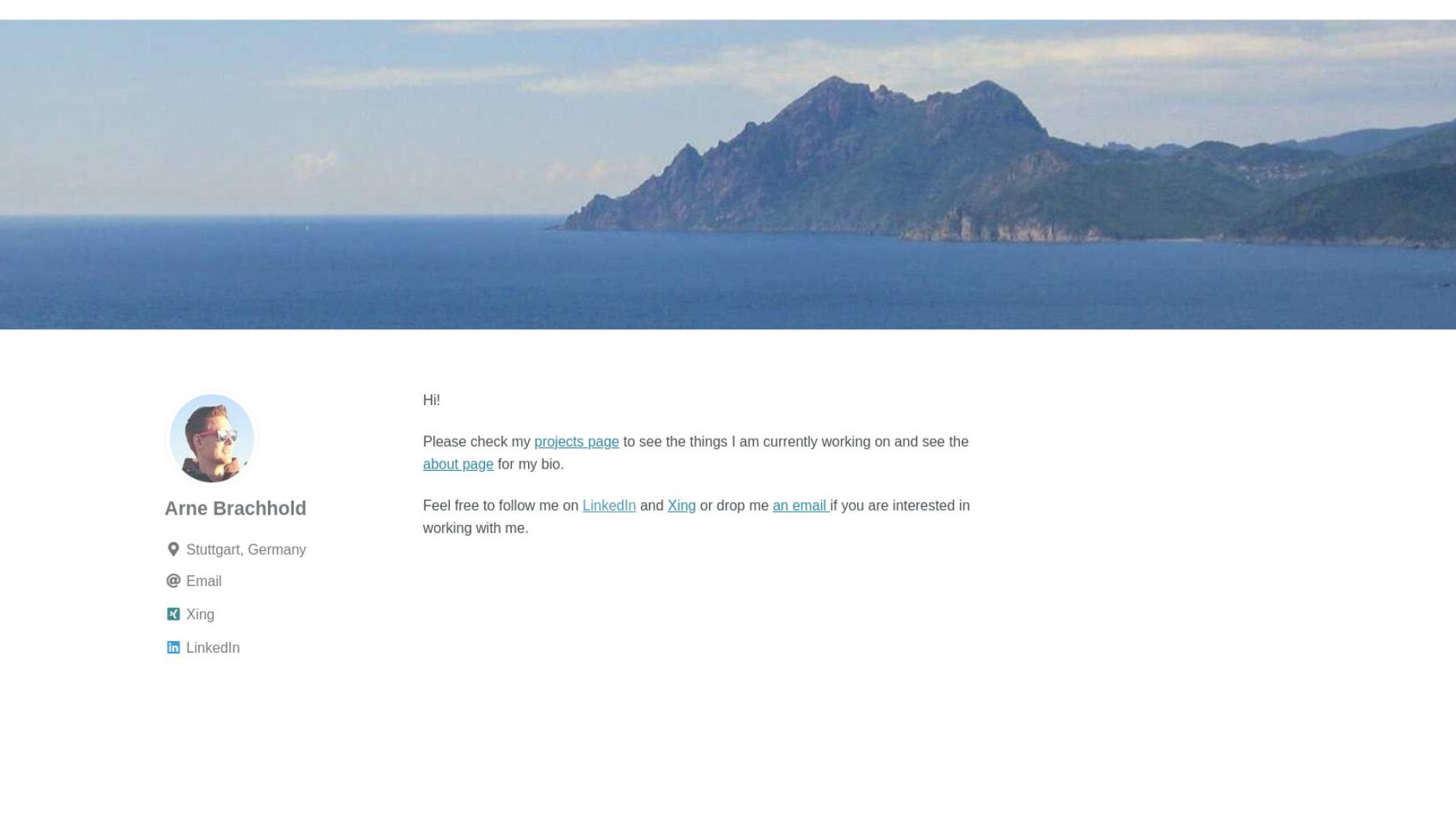
Task: Click the @ icon next to Email
Action: 173,581
